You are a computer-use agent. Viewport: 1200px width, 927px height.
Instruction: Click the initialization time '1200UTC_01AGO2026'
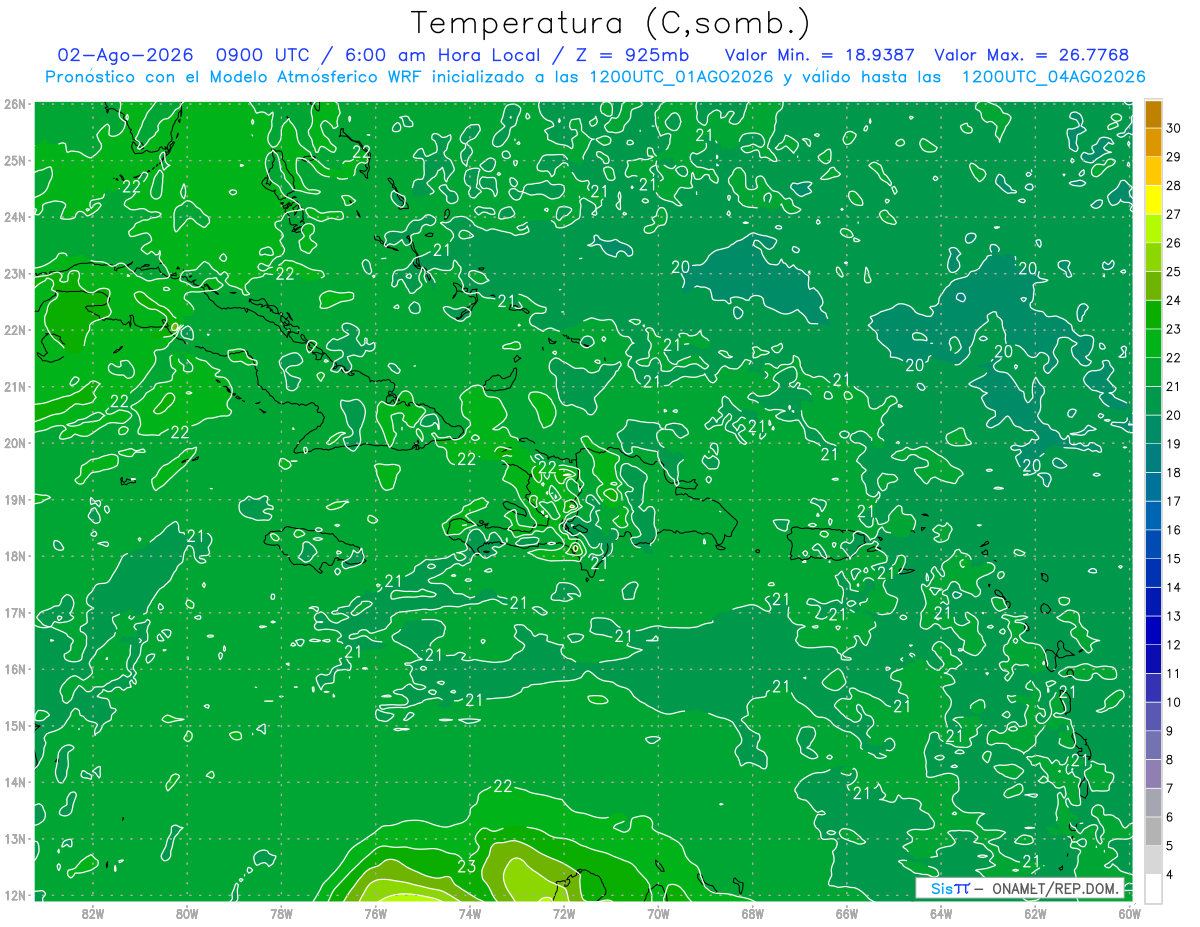coord(680,77)
